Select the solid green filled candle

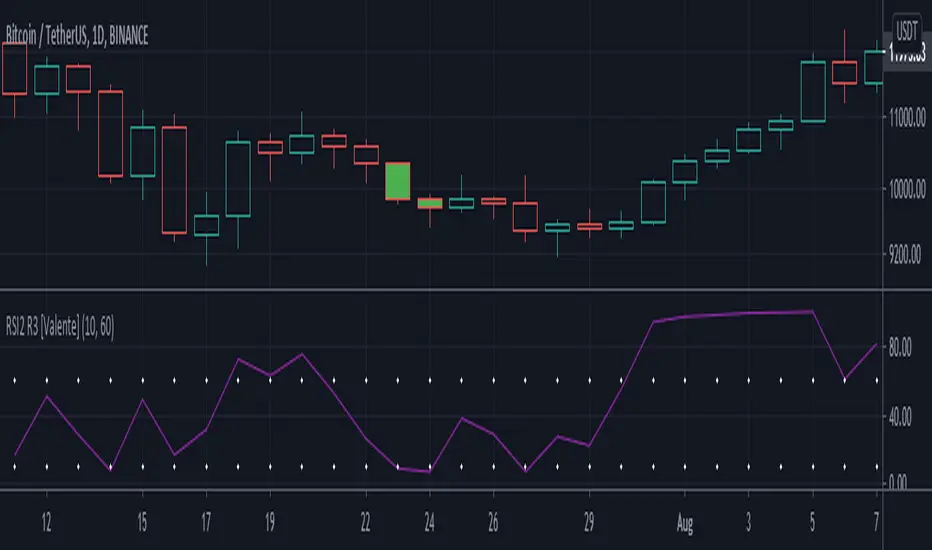point(398,181)
